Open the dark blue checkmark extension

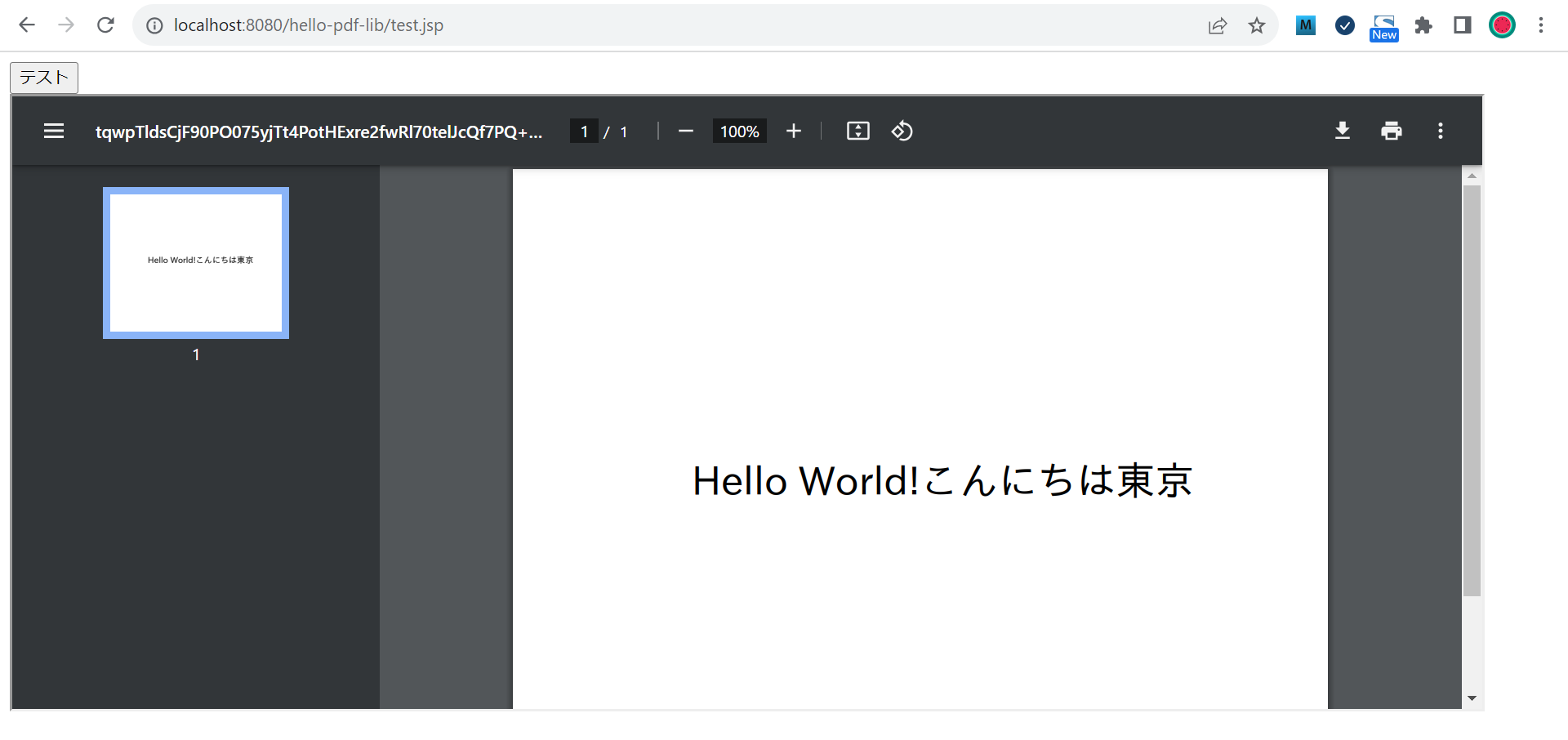(1345, 25)
